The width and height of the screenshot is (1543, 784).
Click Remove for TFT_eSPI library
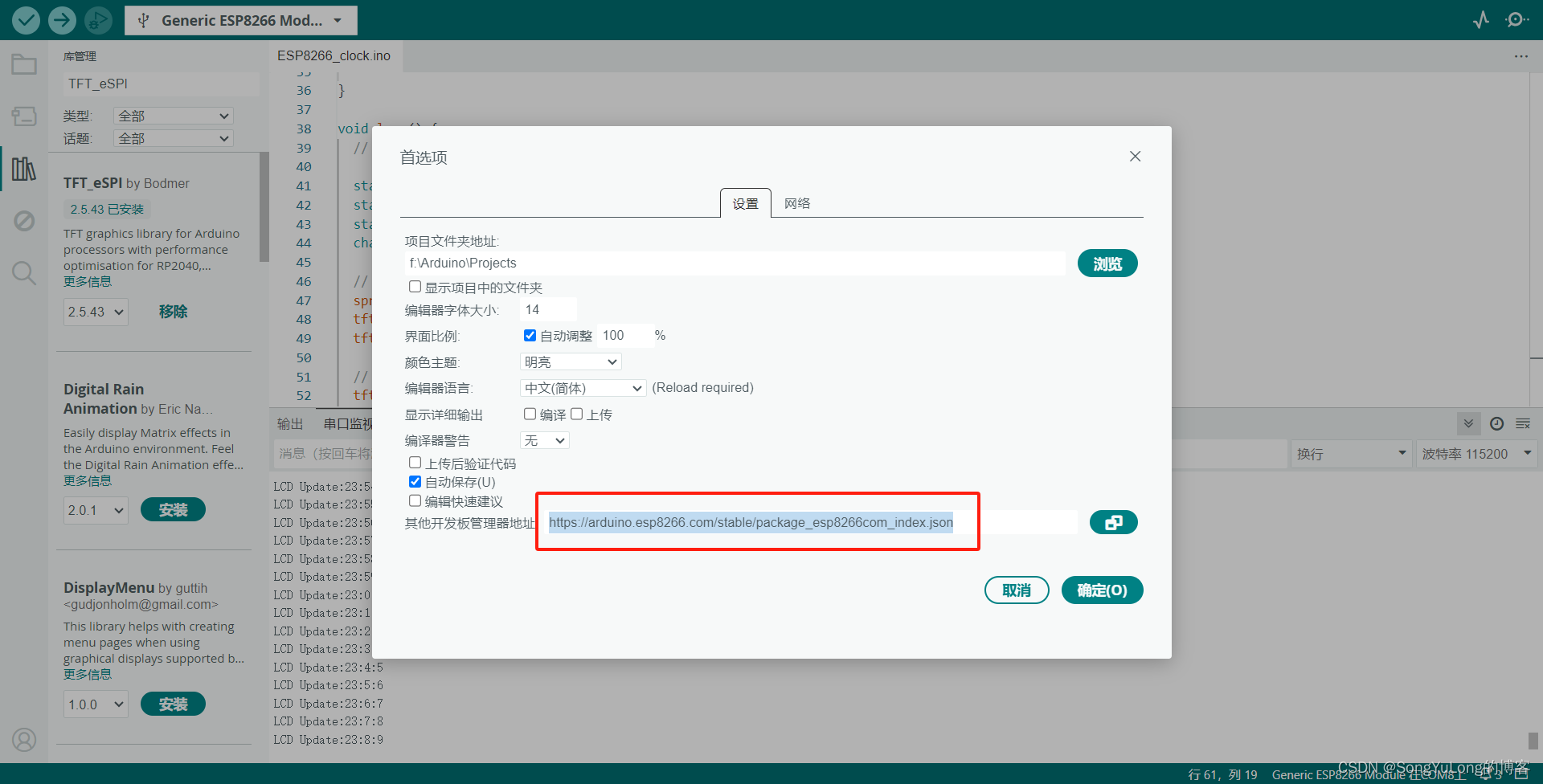point(173,312)
